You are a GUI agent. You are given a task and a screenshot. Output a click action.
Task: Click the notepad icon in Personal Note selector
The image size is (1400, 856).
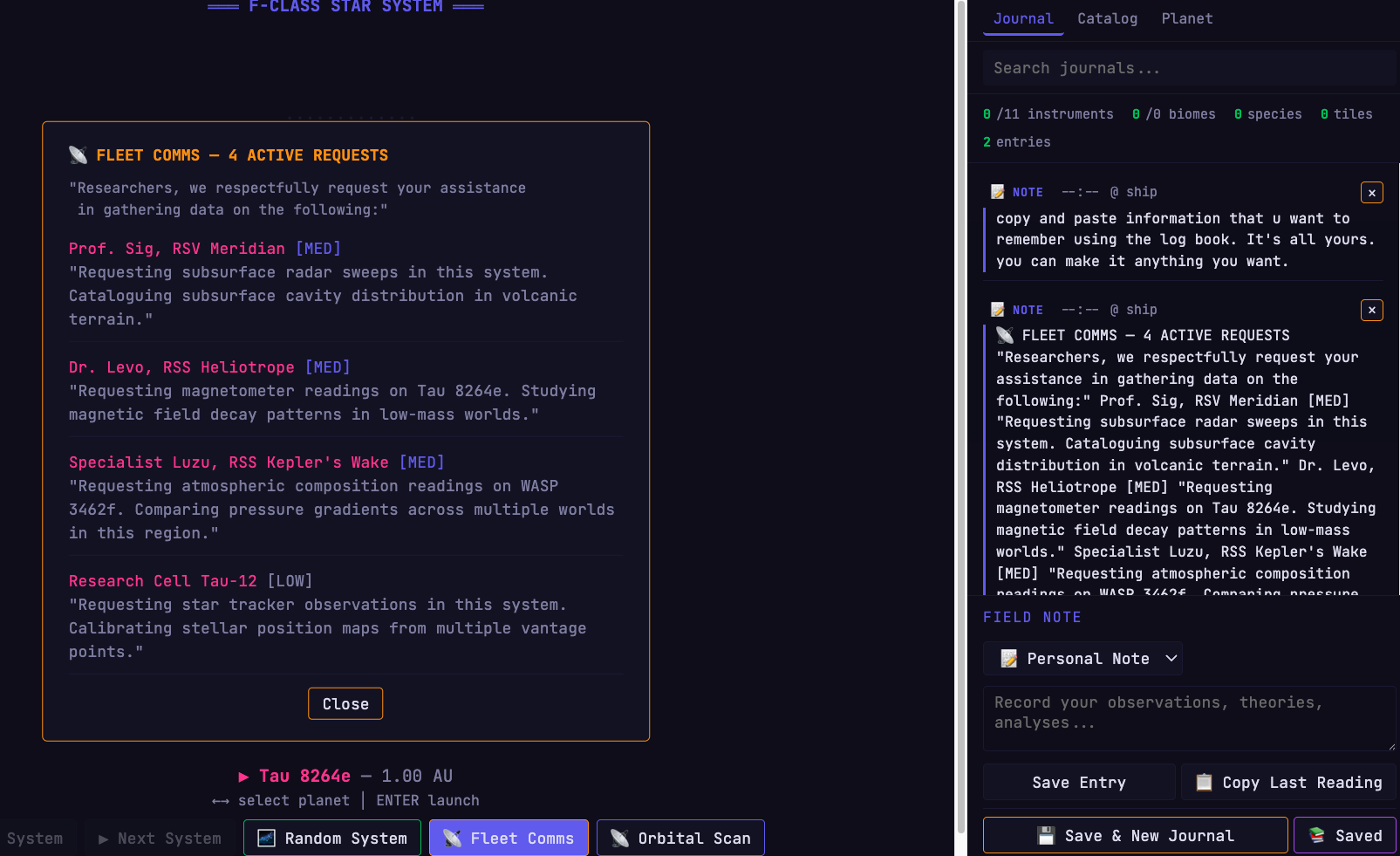pos(1009,659)
